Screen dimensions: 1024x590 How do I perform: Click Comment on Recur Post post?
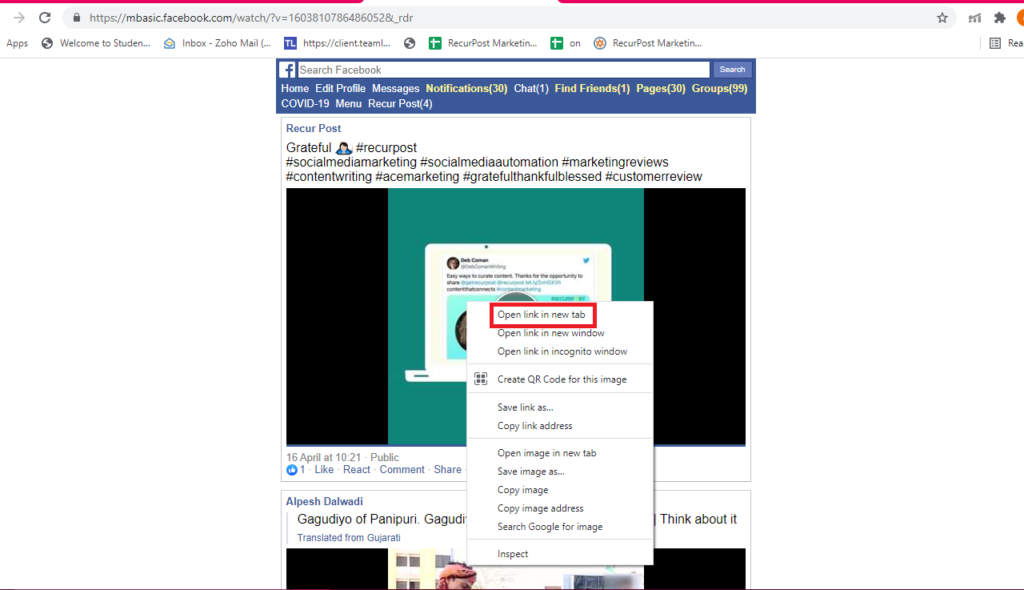(402, 469)
